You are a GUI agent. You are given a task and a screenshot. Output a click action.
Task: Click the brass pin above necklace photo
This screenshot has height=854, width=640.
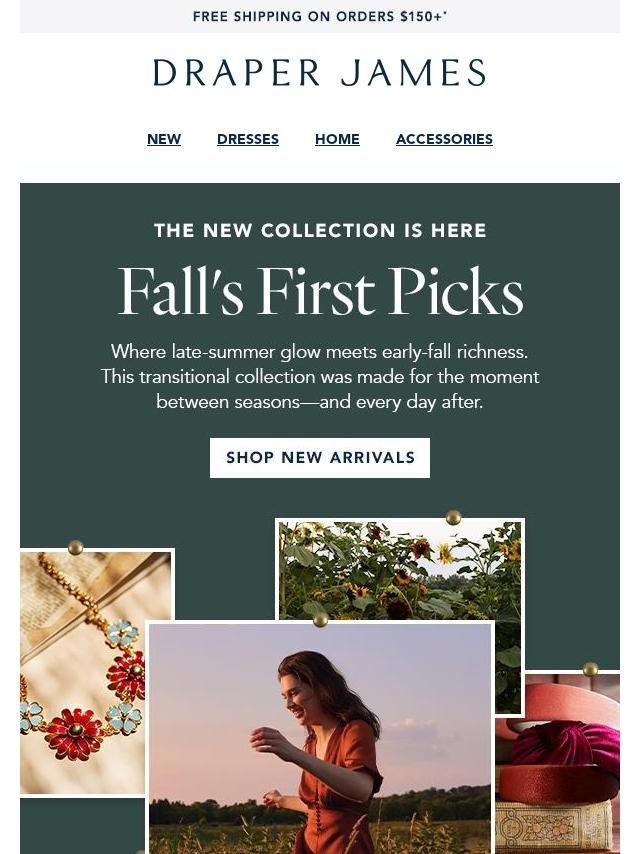pos(75,547)
